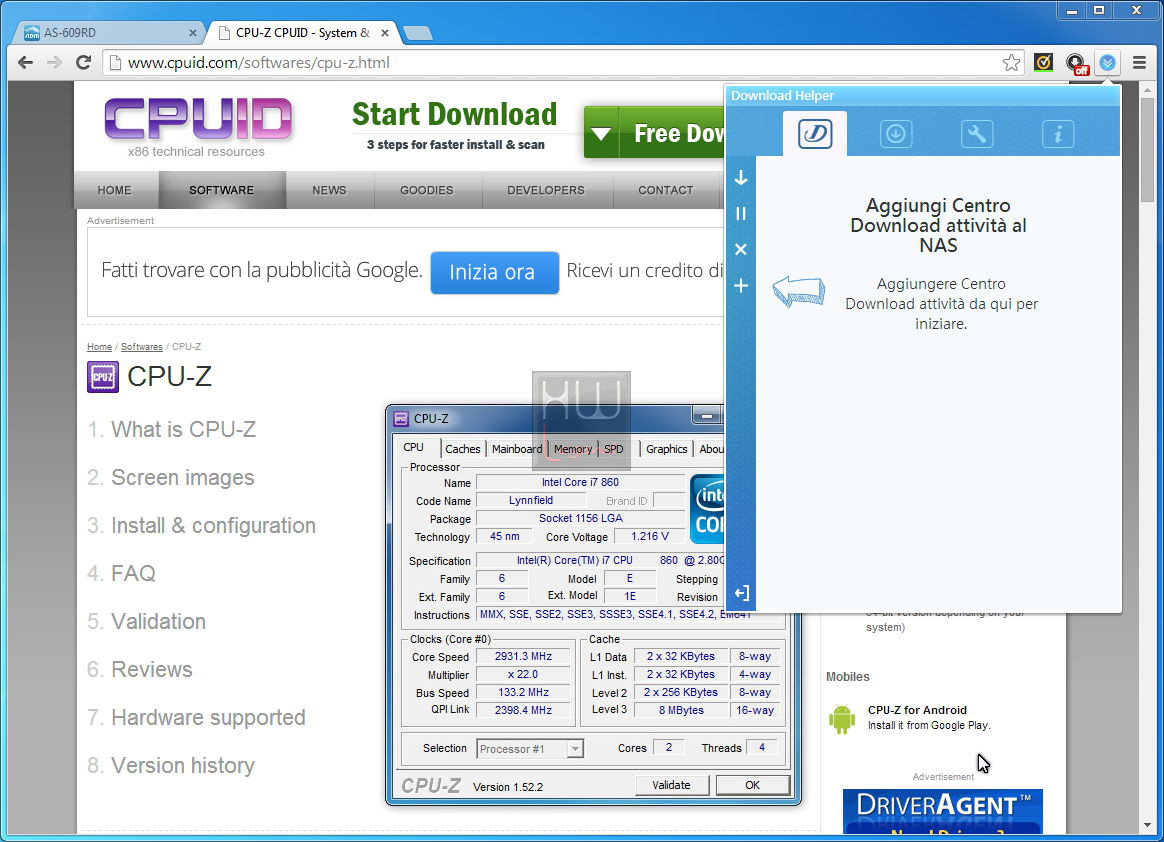
Task: Click the 'Aggiungi Centro Download attività al NAS' heading
Action: (x=938, y=226)
